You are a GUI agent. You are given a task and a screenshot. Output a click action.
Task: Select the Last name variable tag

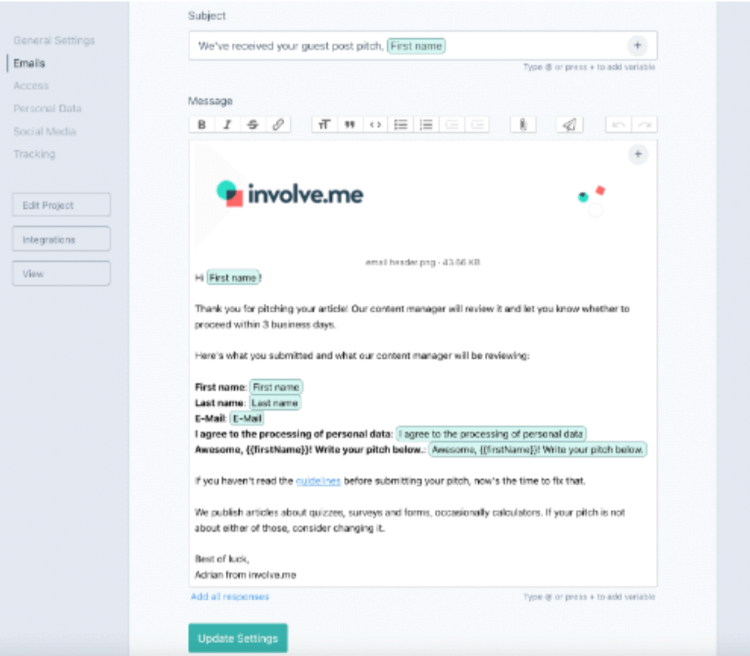[275, 403]
